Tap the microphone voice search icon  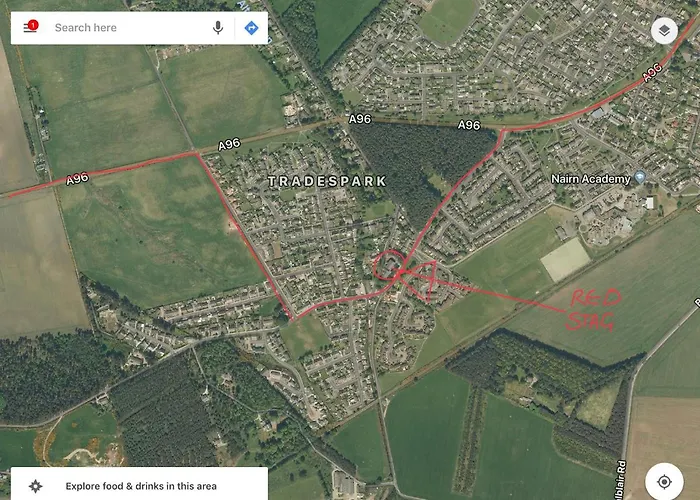(x=218, y=28)
